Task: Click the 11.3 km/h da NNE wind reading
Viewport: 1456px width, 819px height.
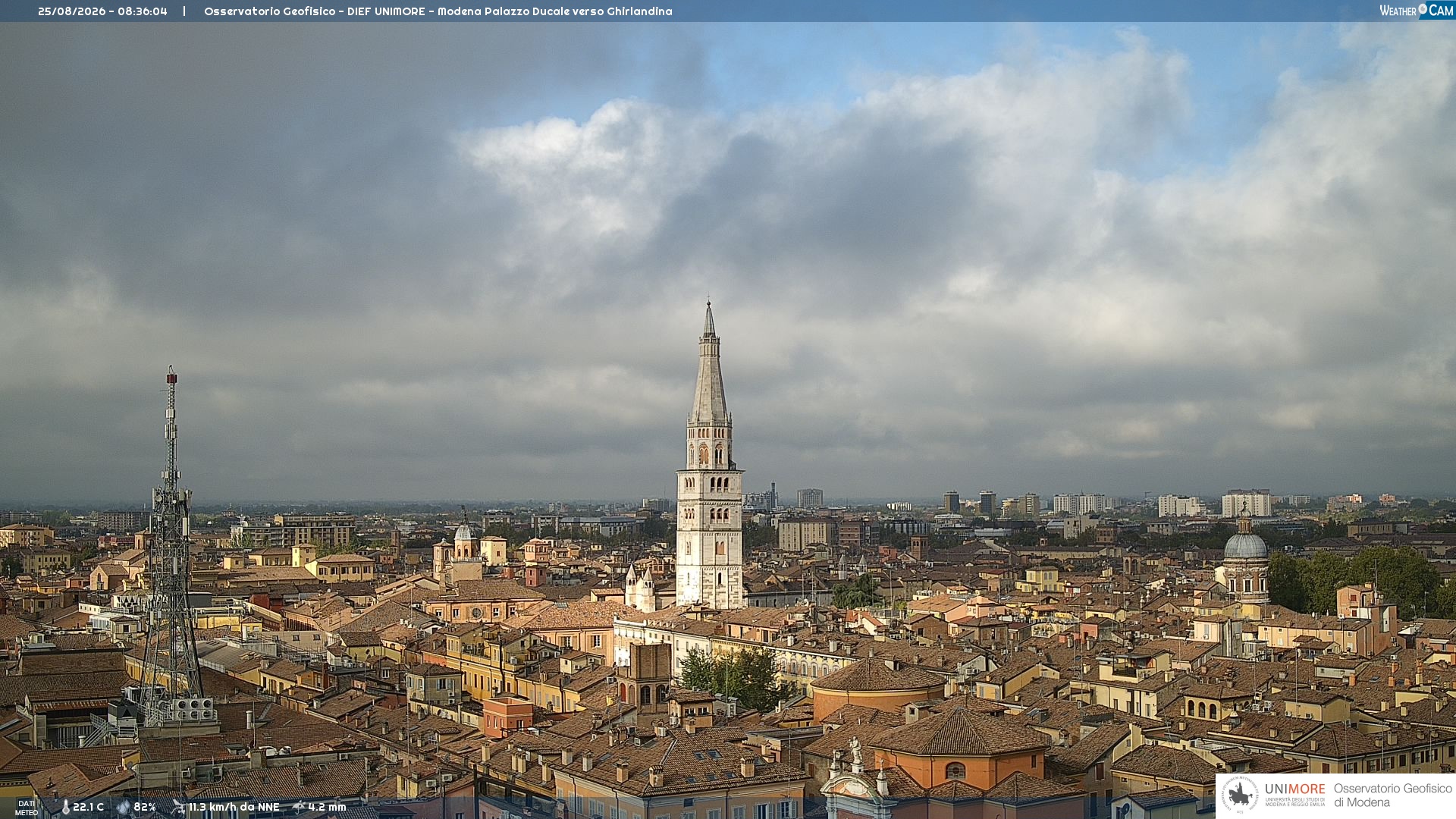Action: [x=234, y=807]
